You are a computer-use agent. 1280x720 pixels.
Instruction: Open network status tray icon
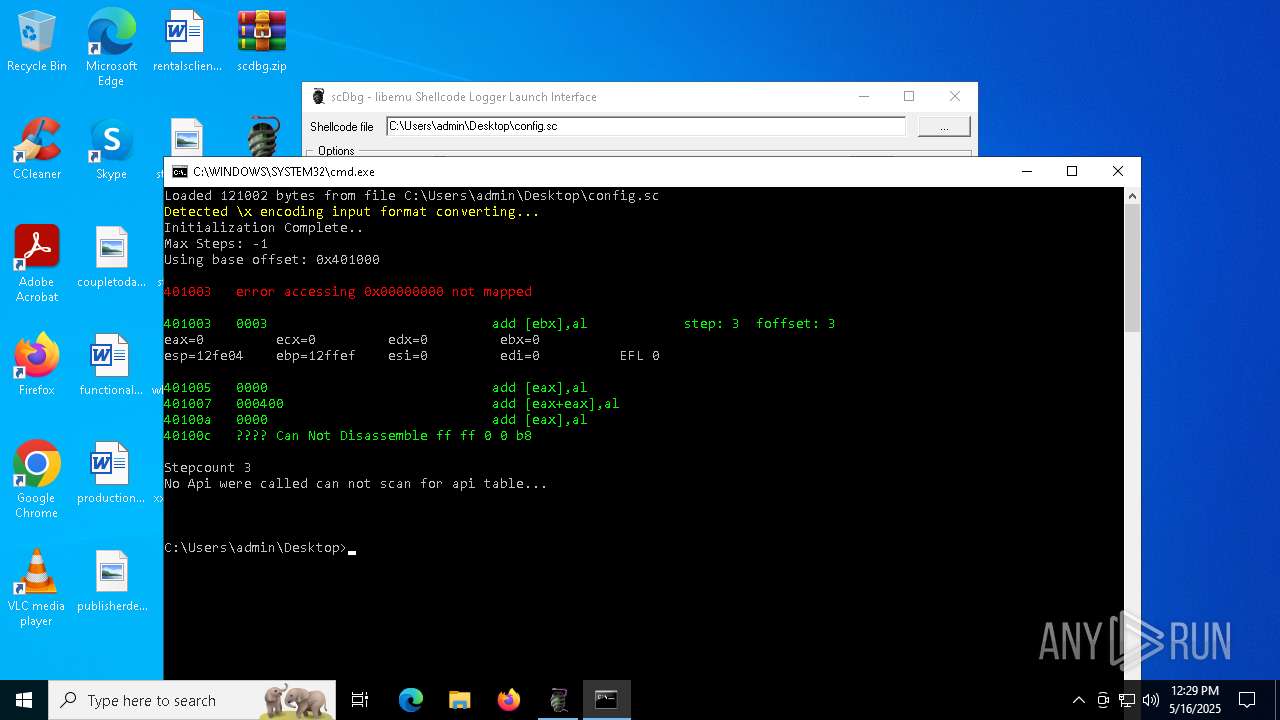click(1127, 700)
